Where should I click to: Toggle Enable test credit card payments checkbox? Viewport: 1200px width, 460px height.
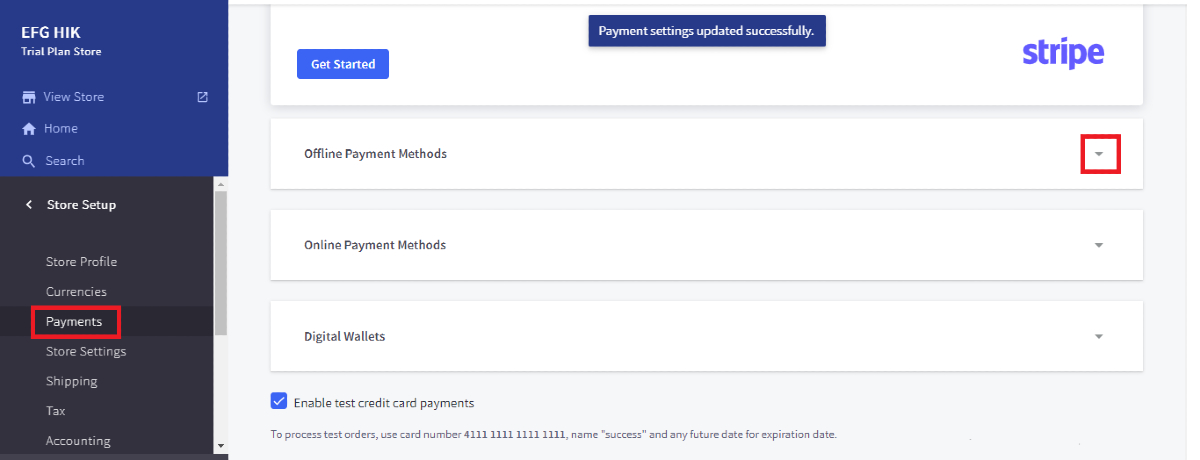(x=279, y=402)
